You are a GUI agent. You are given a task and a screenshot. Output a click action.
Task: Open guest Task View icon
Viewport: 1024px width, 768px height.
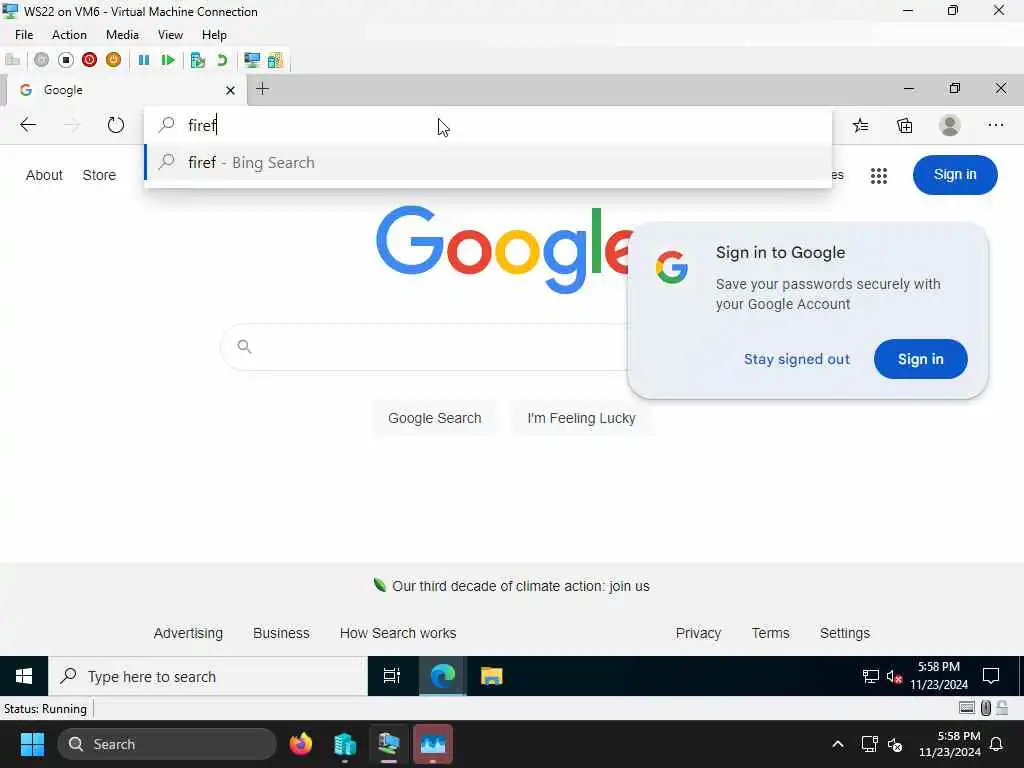click(x=391, y=676)
